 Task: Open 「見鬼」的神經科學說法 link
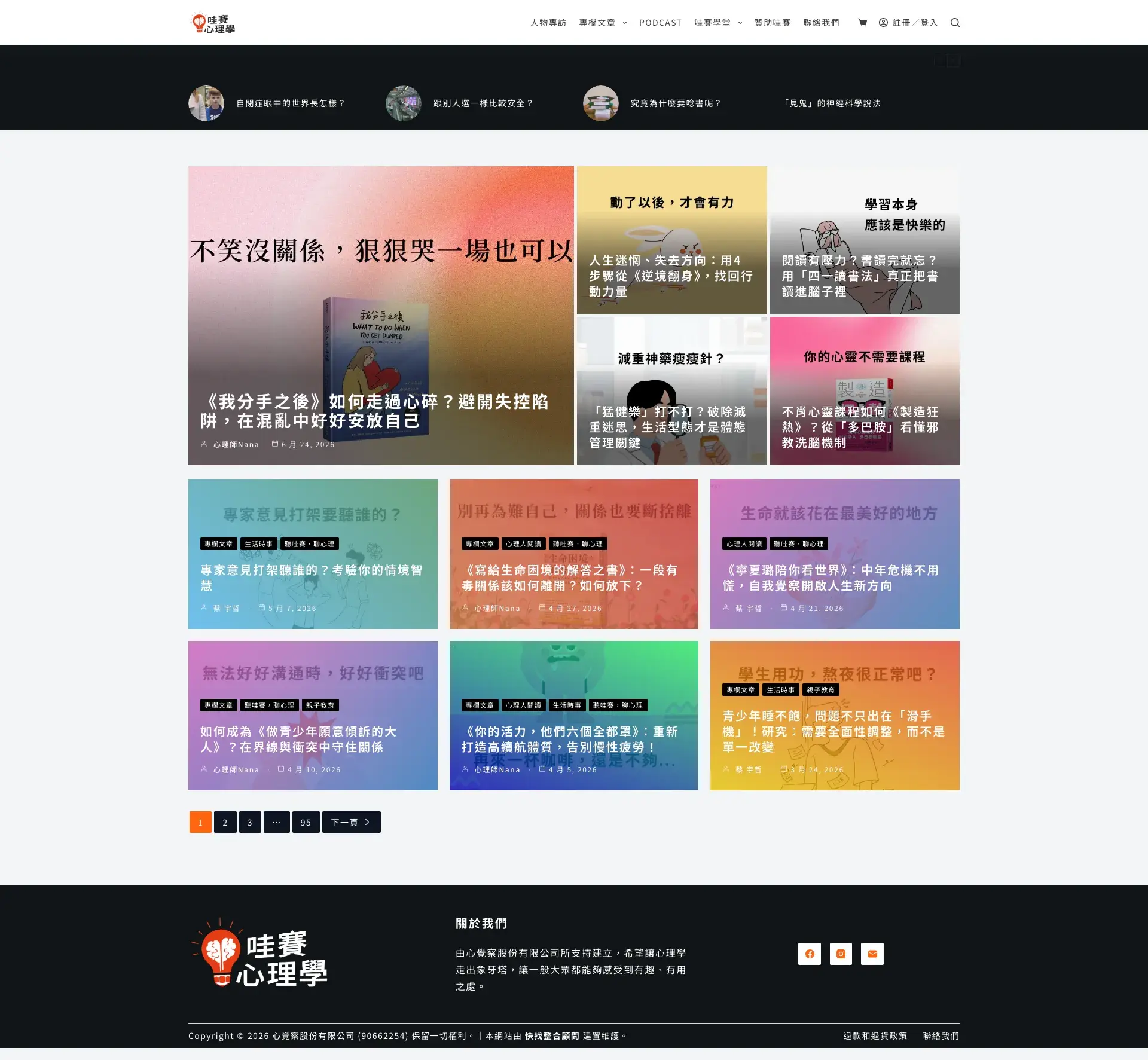pos(831,103)
